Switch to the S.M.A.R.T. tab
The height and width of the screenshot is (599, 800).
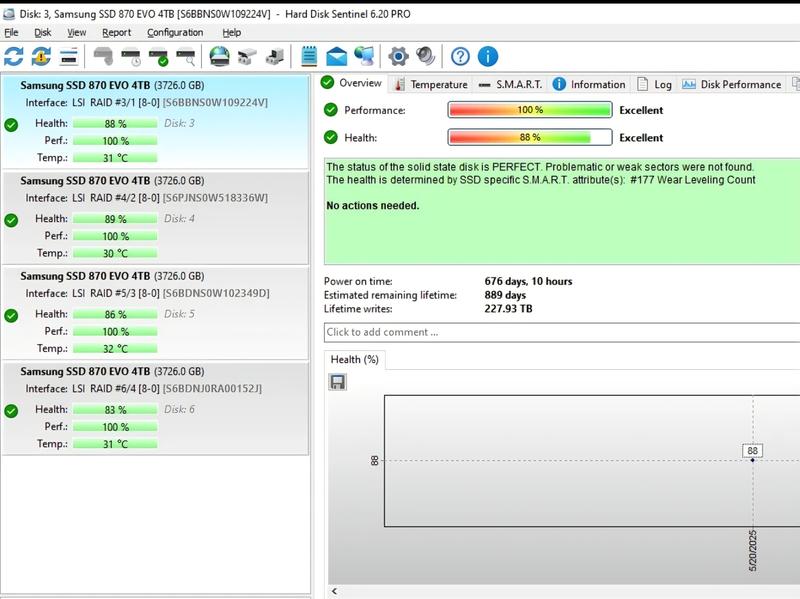coord(511,84)
